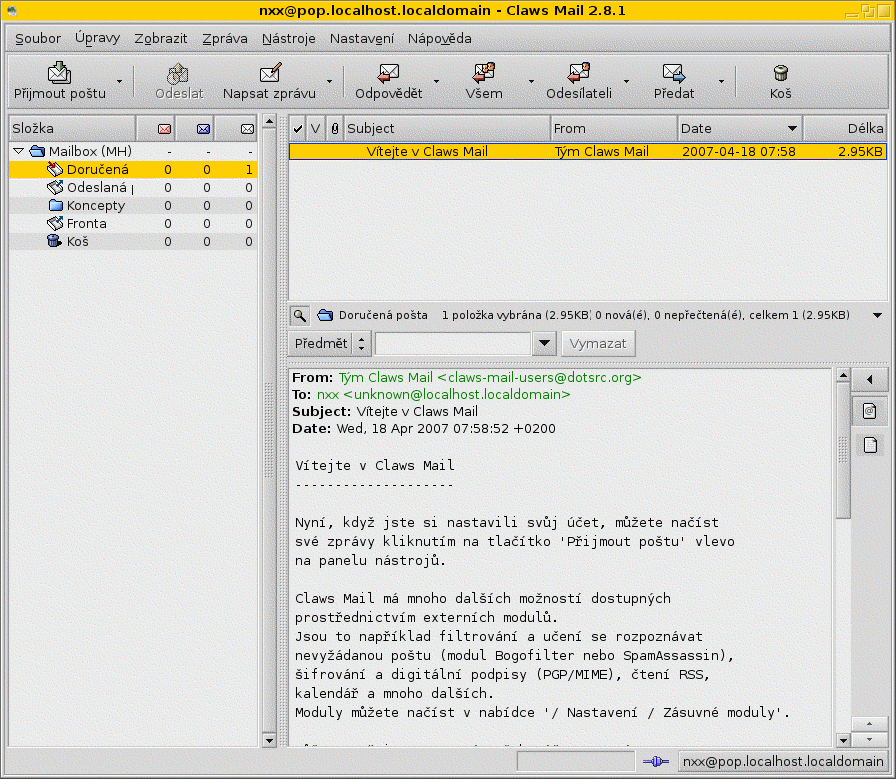Open Všem reply-all dropdown arrow

click(x=531, y=82)
